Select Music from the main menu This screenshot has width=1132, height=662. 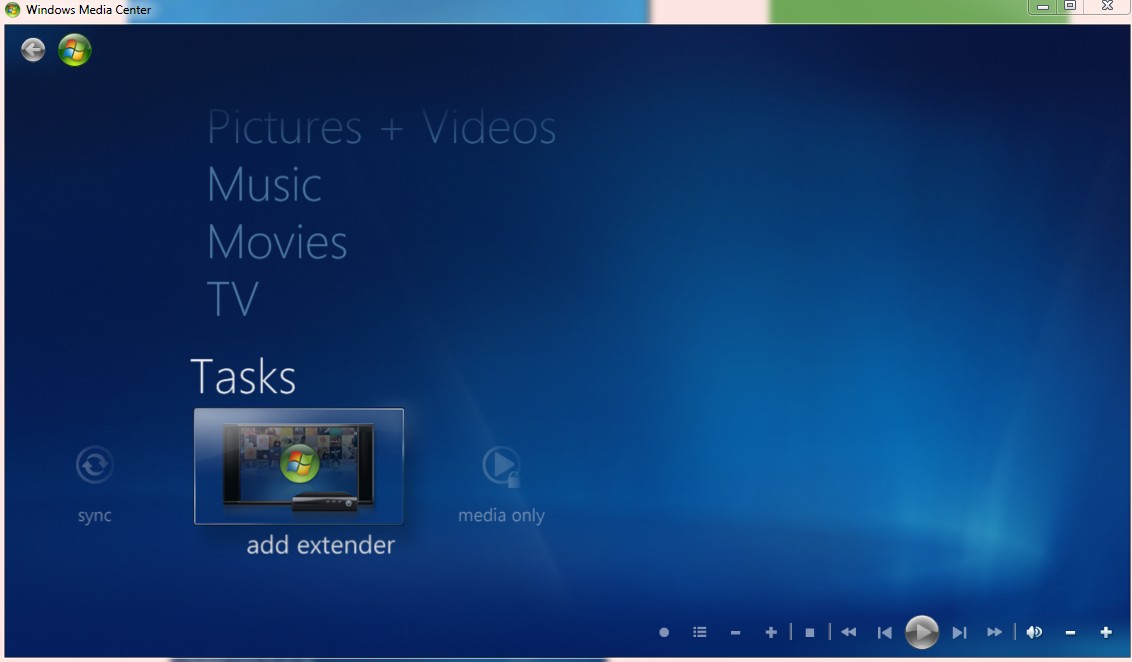(x=264, y=184)
